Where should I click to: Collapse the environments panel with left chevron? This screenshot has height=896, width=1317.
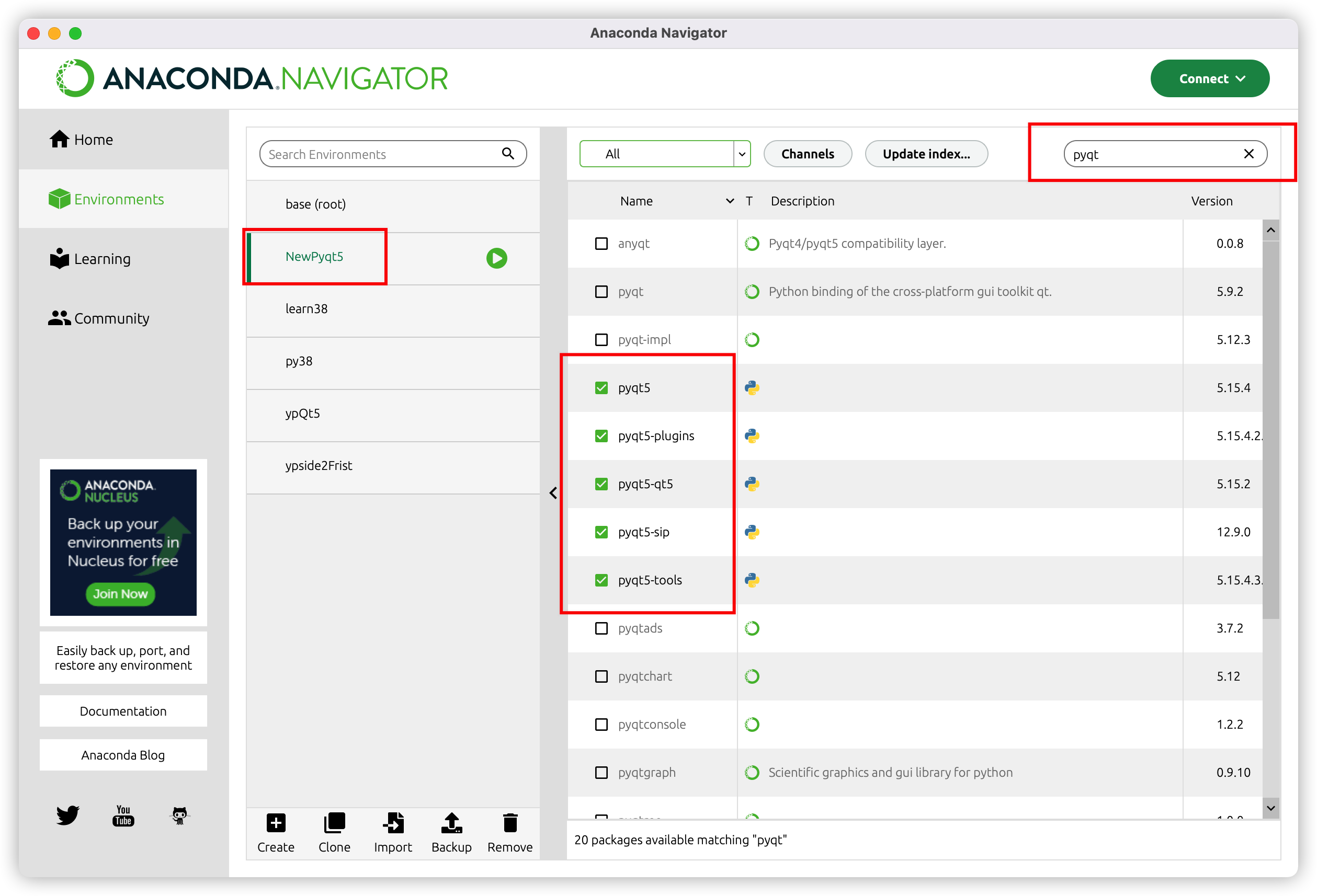pos(553,493)
